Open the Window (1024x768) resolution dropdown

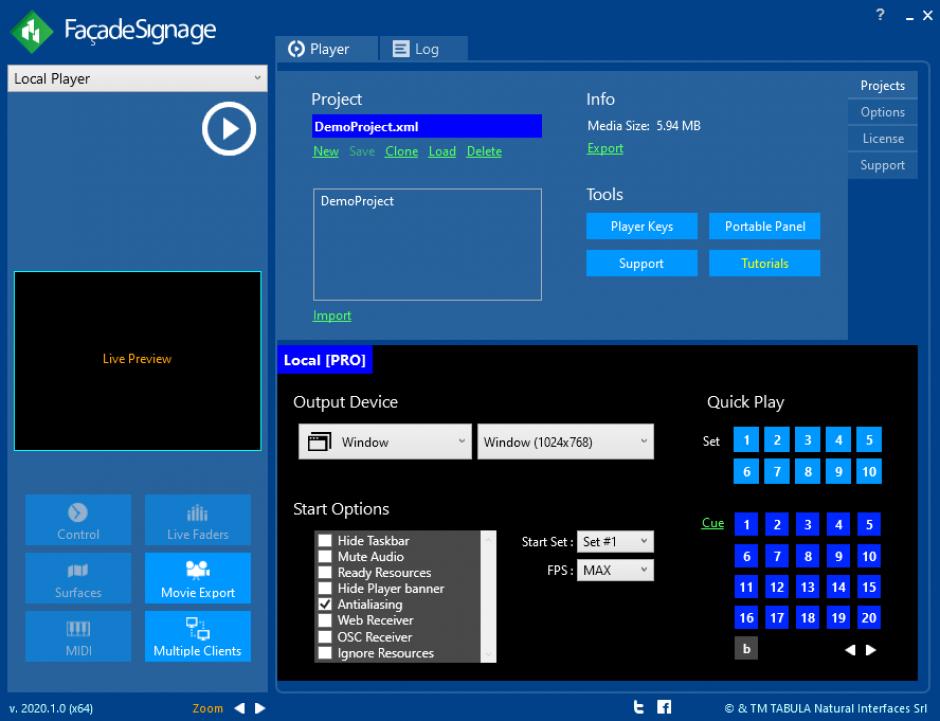(x=565, y=442)
